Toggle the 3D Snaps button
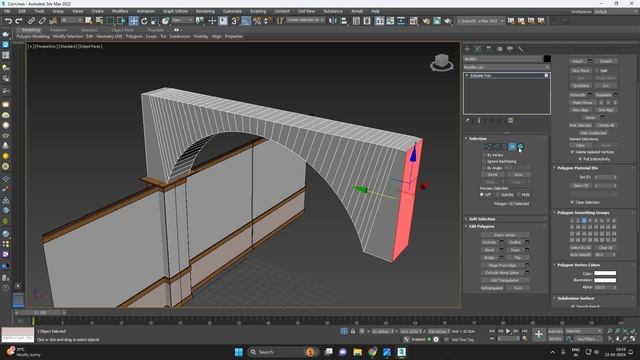Viewport: 640px width, 360px height. (x=235, y=20)
